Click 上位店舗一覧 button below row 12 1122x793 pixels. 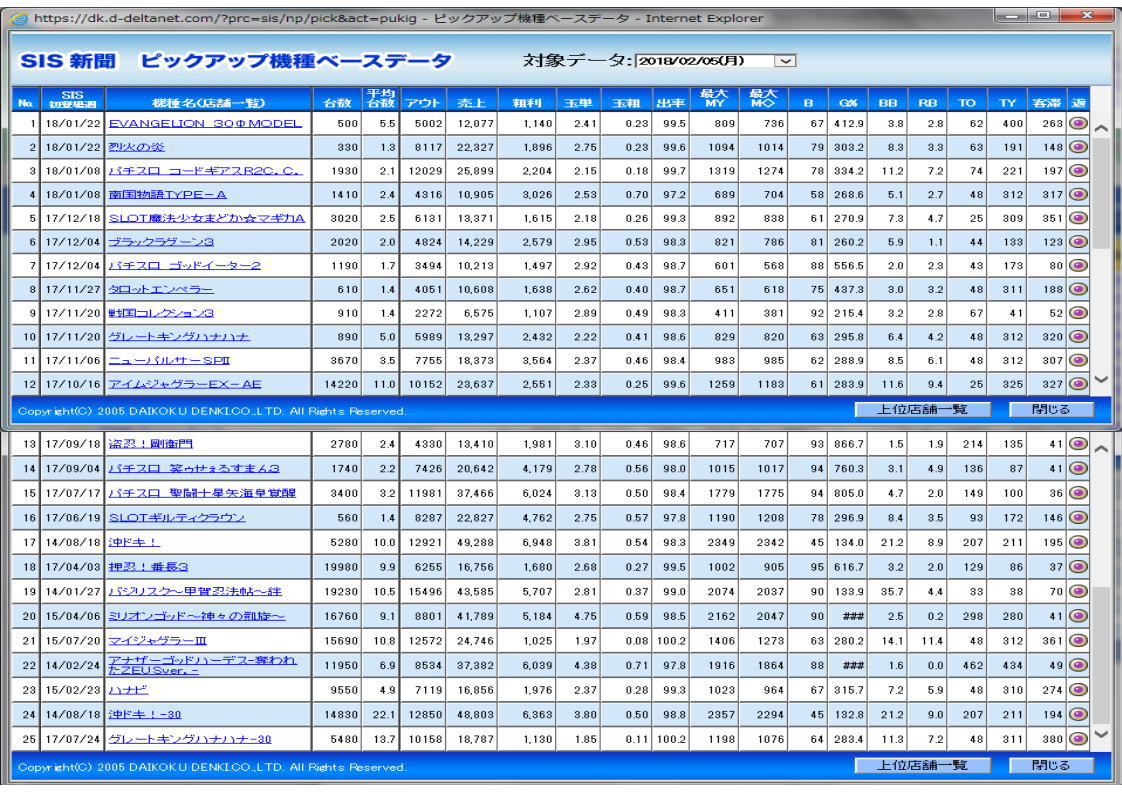(922, 409)
